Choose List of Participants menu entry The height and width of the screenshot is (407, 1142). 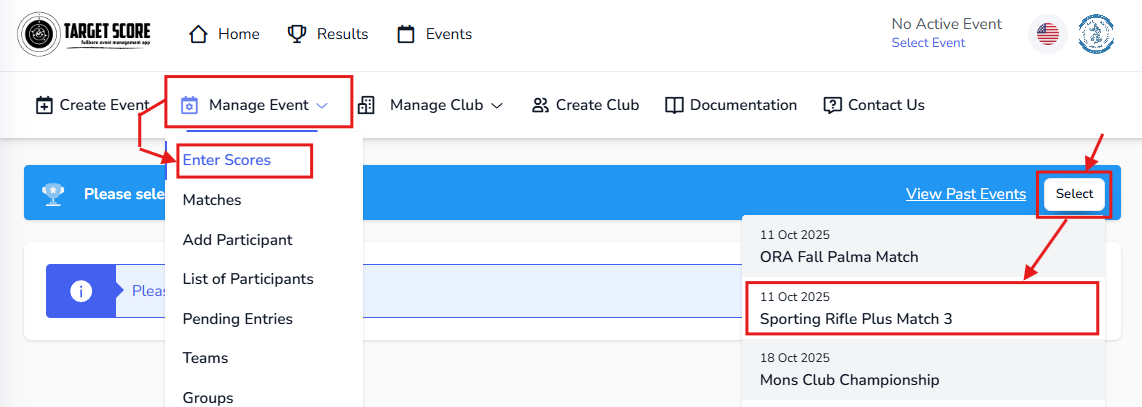[x=248, y=279]
